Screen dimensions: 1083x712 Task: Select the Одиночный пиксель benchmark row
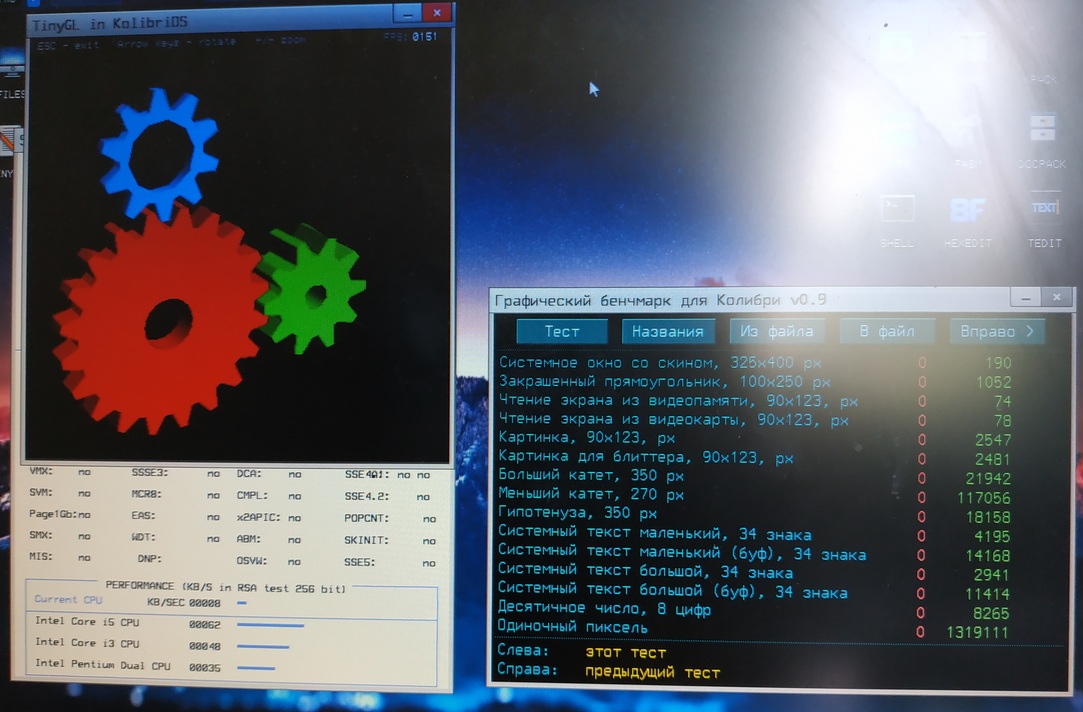[573, 628]
